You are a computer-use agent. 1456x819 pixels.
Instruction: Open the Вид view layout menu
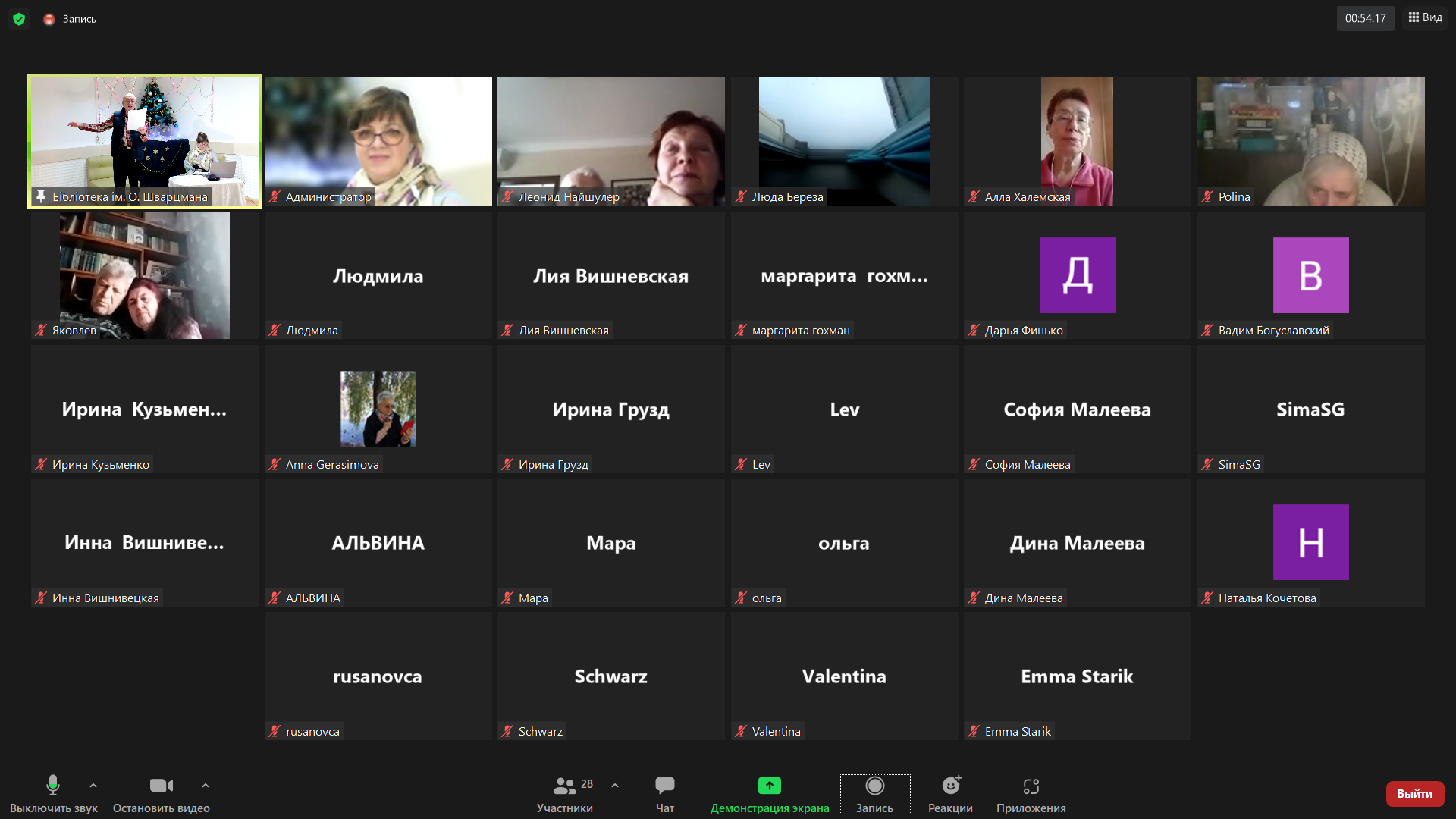point(1426,17)
